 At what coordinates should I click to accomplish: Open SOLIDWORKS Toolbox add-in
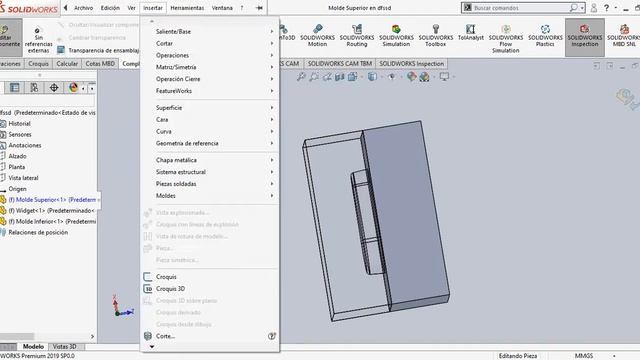(x=436, y=35)
